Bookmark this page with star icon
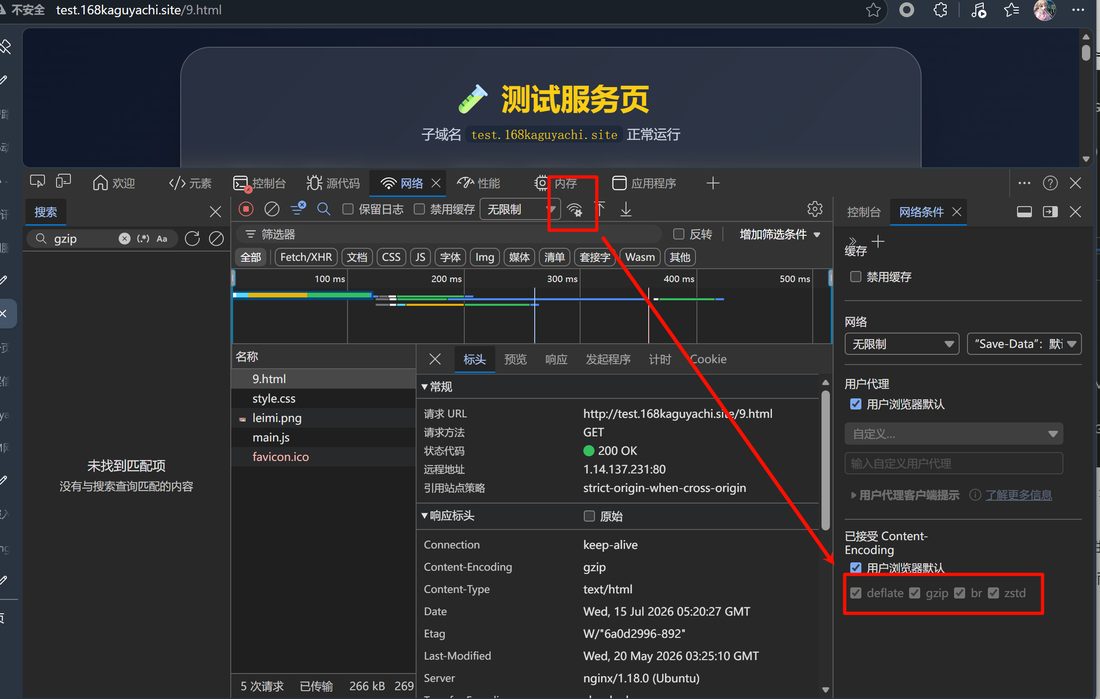The height and width of the screenshot is (699, 1100). tap(873, 10)
